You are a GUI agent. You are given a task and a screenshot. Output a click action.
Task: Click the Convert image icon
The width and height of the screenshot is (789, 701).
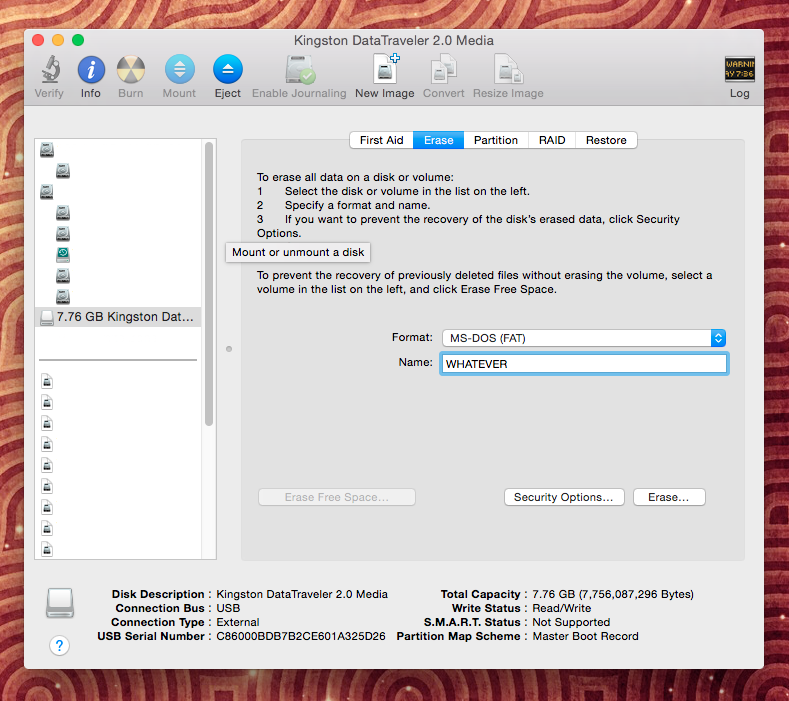tap(444, 69)
